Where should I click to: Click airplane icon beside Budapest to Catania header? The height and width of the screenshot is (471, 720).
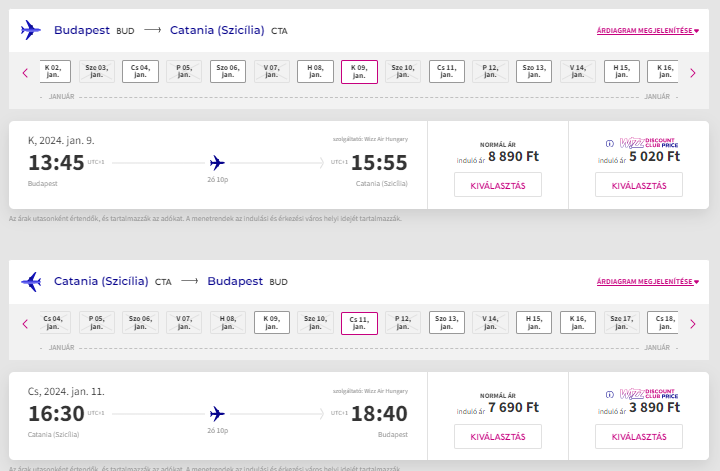coord(31,31)
